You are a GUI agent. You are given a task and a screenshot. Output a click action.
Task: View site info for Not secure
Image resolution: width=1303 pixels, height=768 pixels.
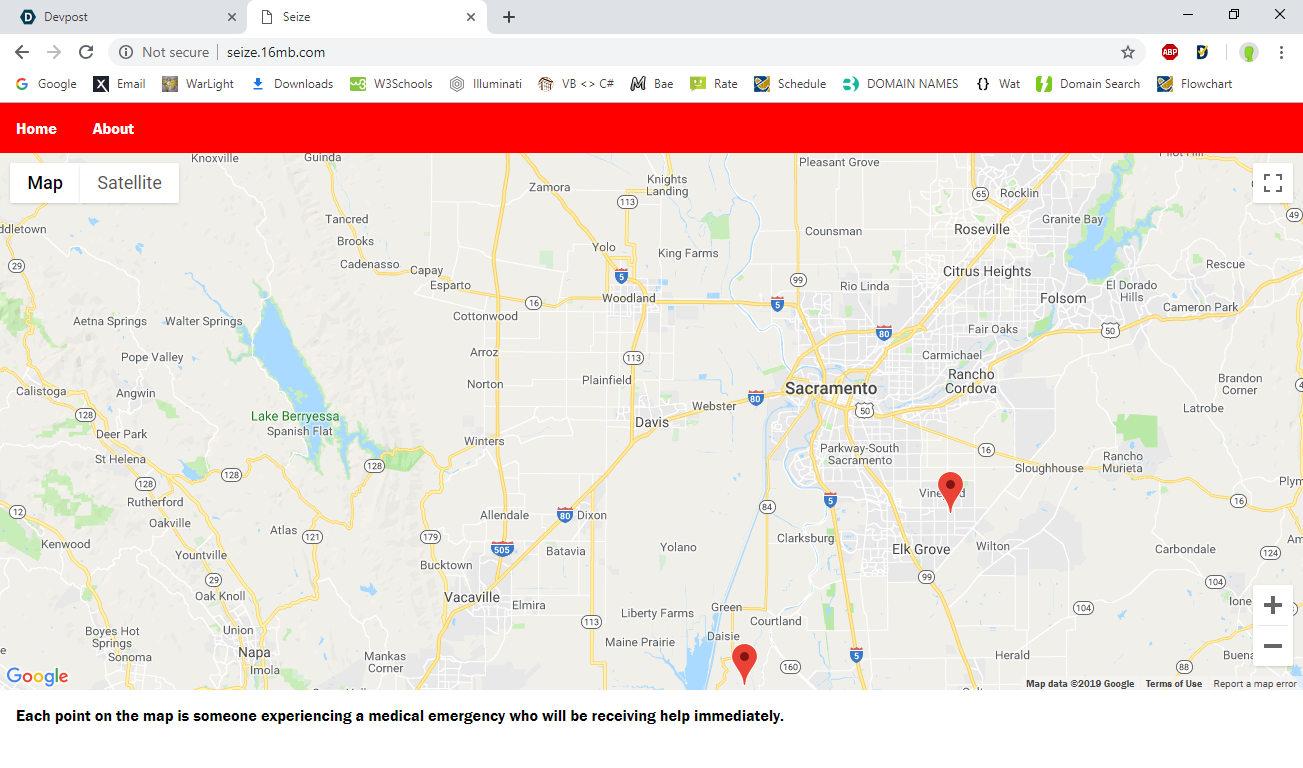pyautogui.click(x=164, y=52)
